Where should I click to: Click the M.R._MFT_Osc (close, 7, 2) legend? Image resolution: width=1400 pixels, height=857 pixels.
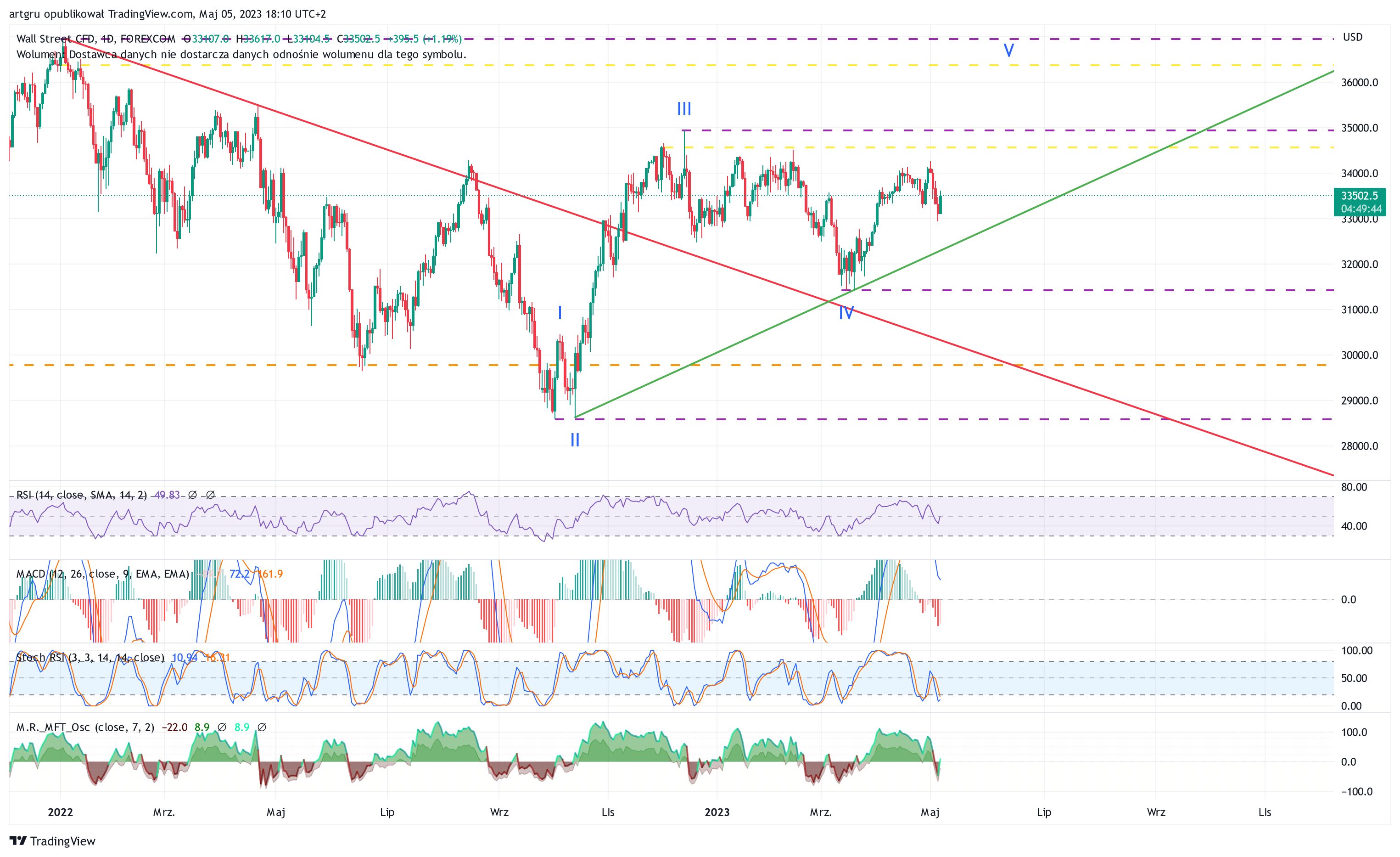[x=85, y=727]
